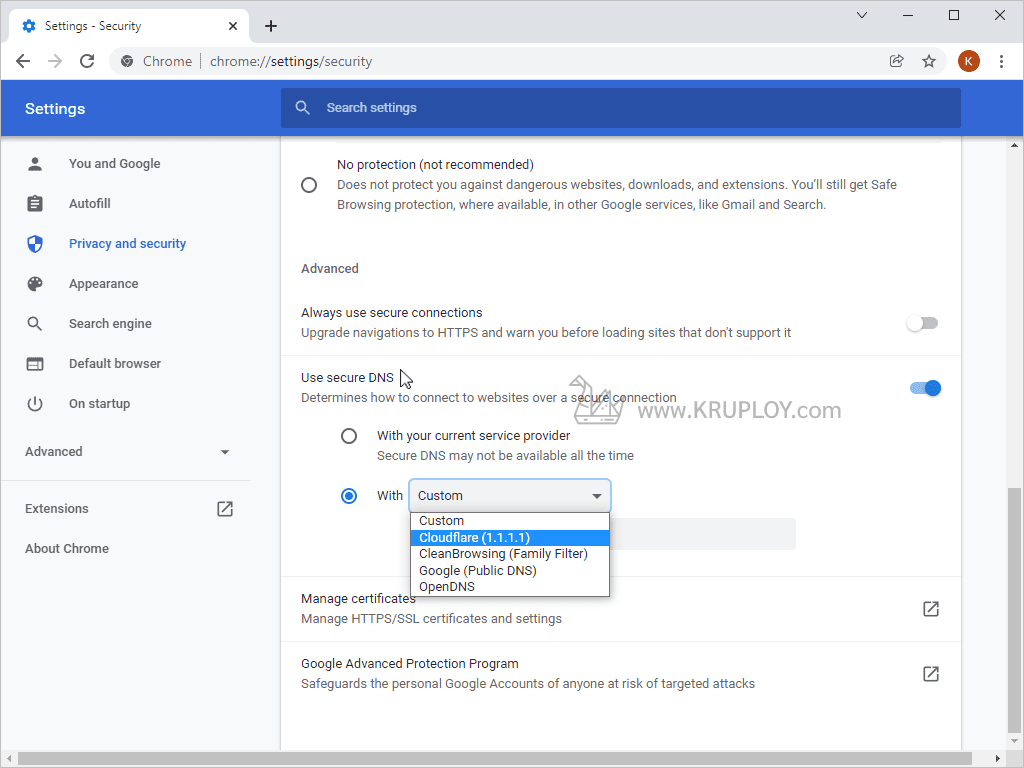Bookmark this page with the star icon
1024x768 pixels.
929,61
